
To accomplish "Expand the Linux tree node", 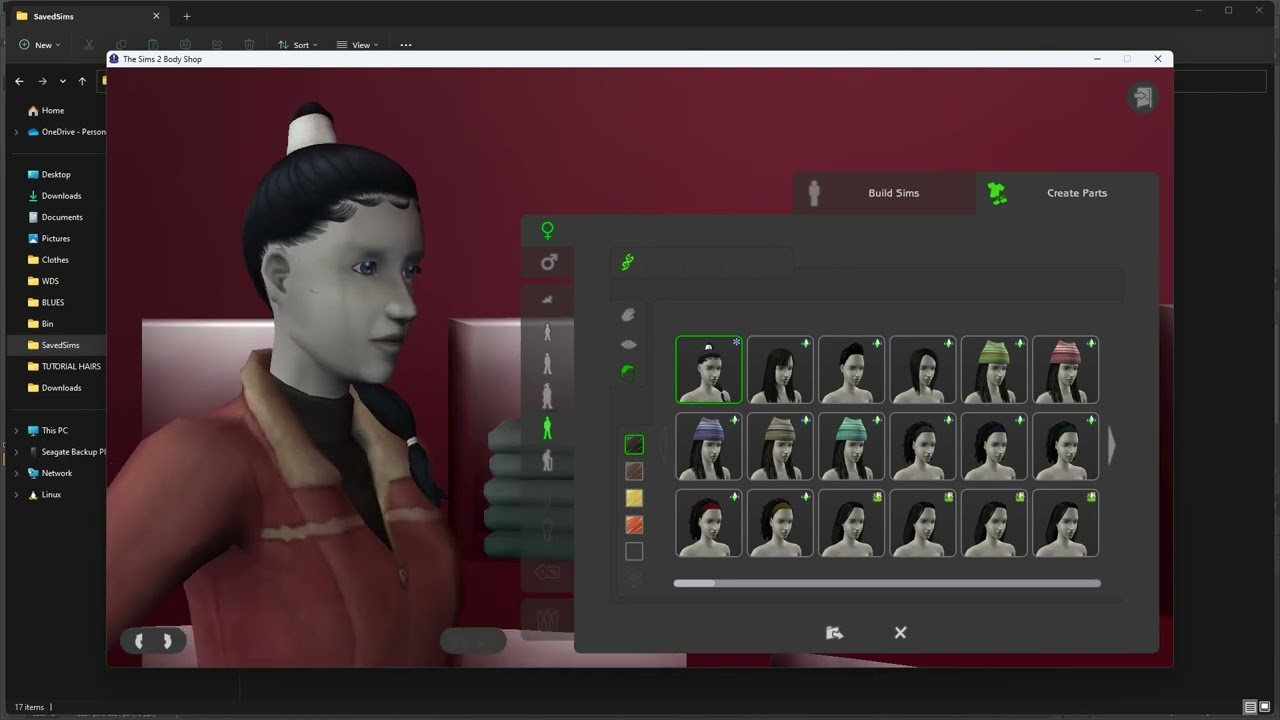I will pos(16,495).
